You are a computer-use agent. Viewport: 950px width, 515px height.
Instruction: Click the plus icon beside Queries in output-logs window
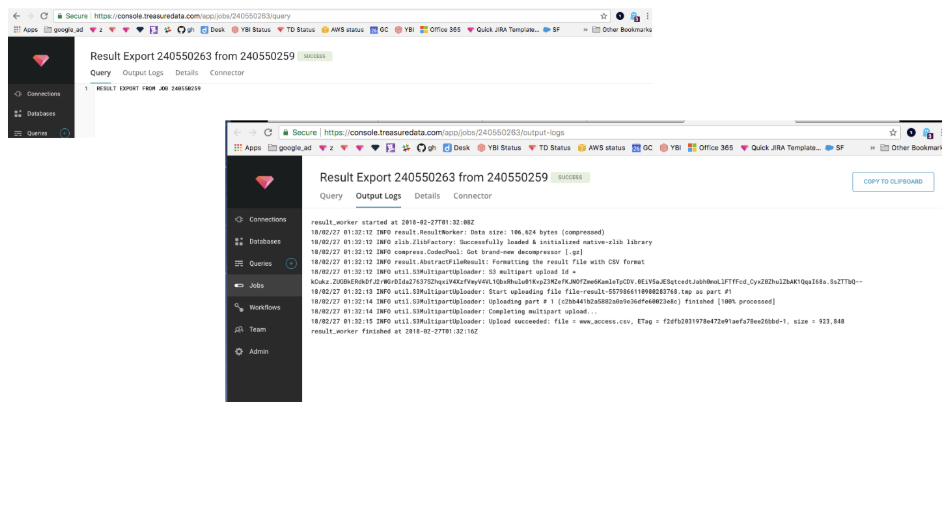coord(291,263)
